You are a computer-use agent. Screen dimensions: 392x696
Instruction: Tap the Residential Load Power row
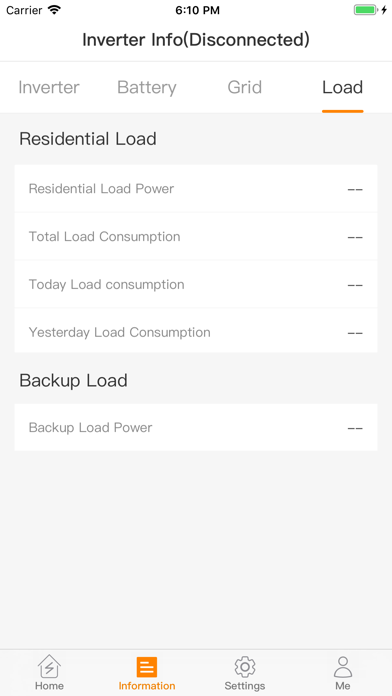point(196,189)
